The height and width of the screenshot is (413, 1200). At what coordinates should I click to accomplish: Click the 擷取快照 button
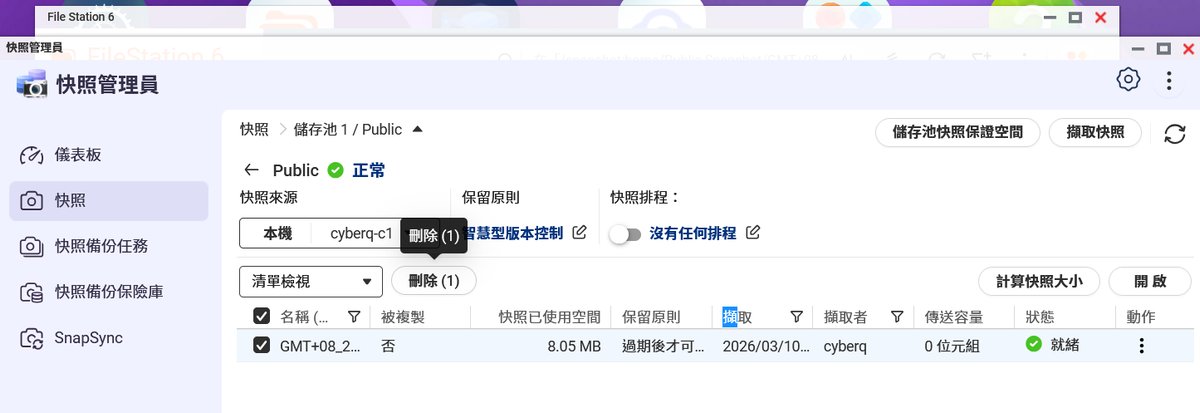(x=1095, y=132)
